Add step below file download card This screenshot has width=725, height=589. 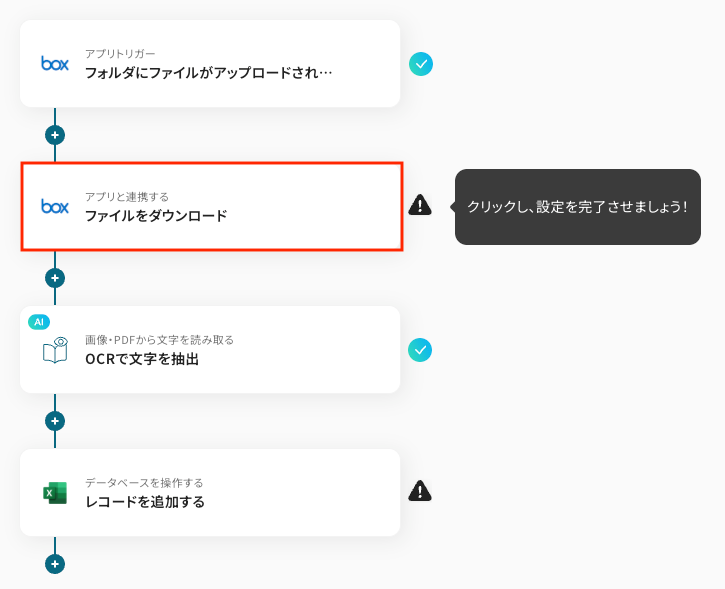[55, 278]
